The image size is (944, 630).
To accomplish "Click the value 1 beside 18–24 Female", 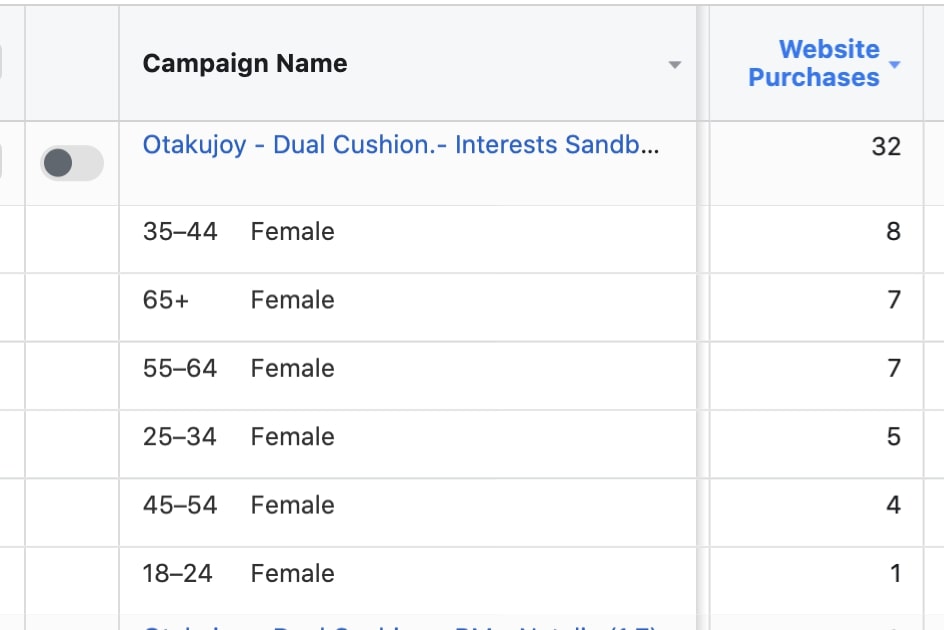I will coord(893,573).
